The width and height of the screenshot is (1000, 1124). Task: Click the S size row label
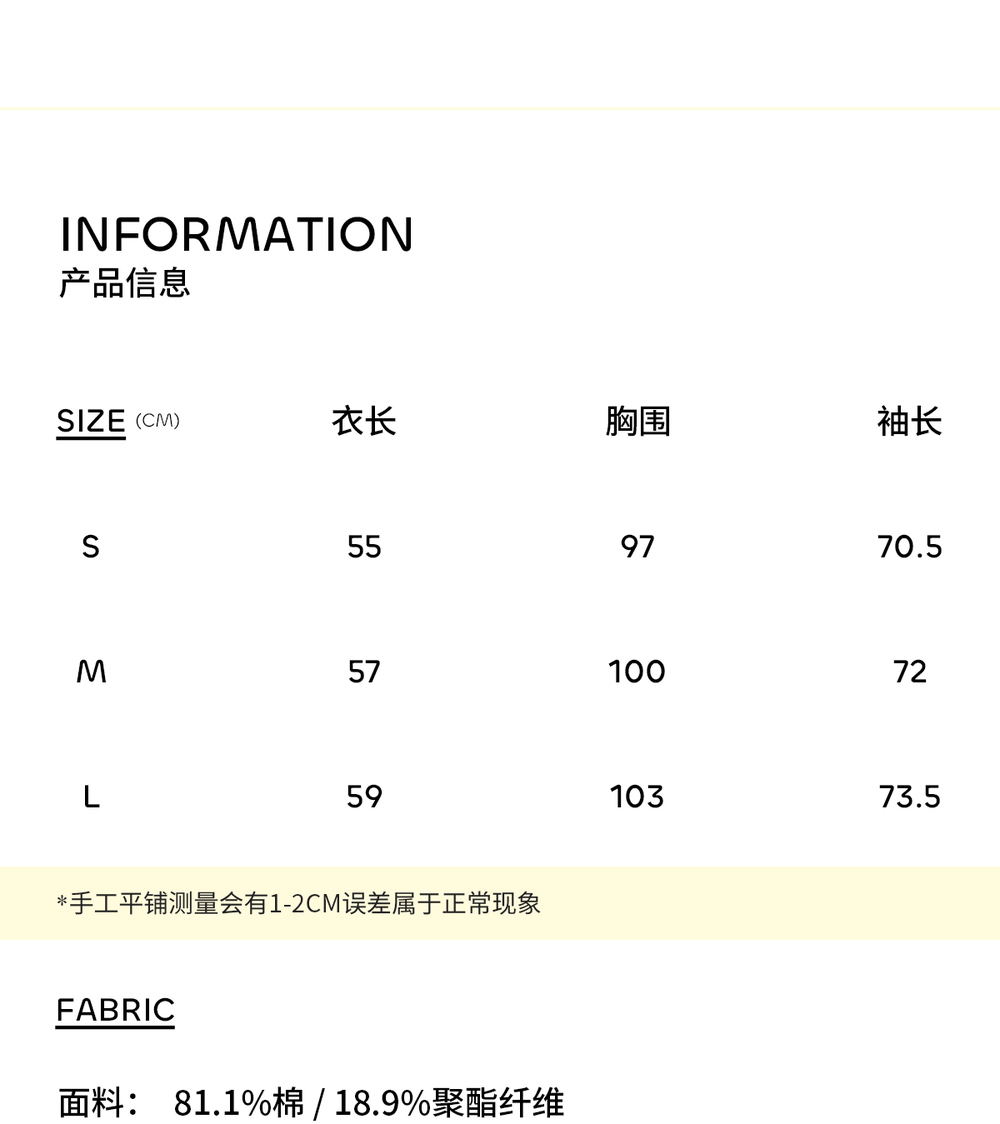tap(90, 547)
